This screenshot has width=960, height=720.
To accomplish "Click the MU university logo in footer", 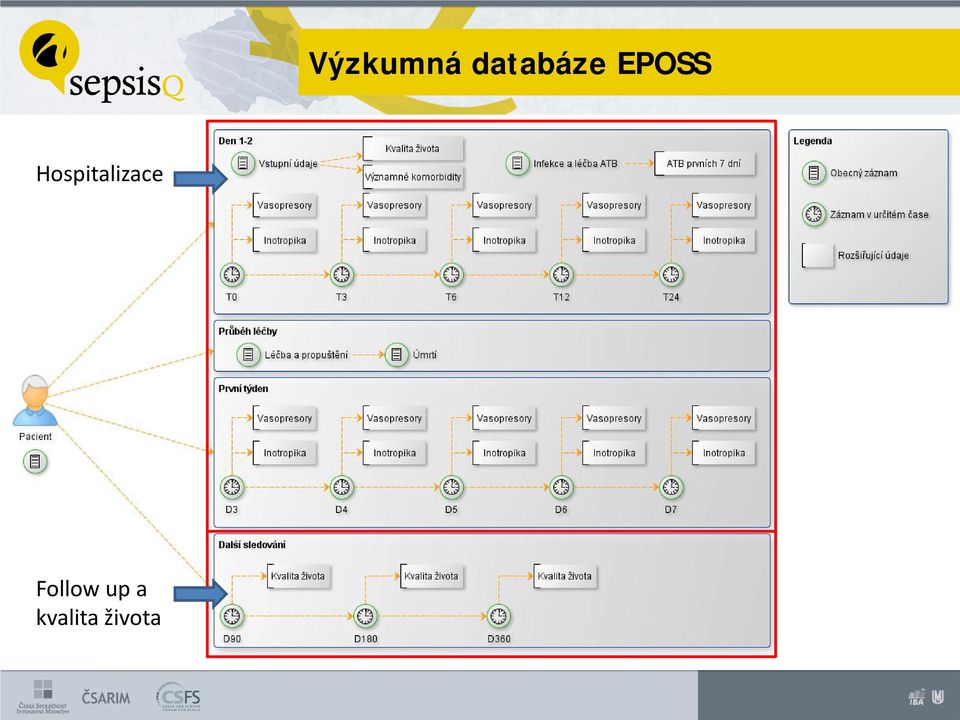I will tap(938, 697).
